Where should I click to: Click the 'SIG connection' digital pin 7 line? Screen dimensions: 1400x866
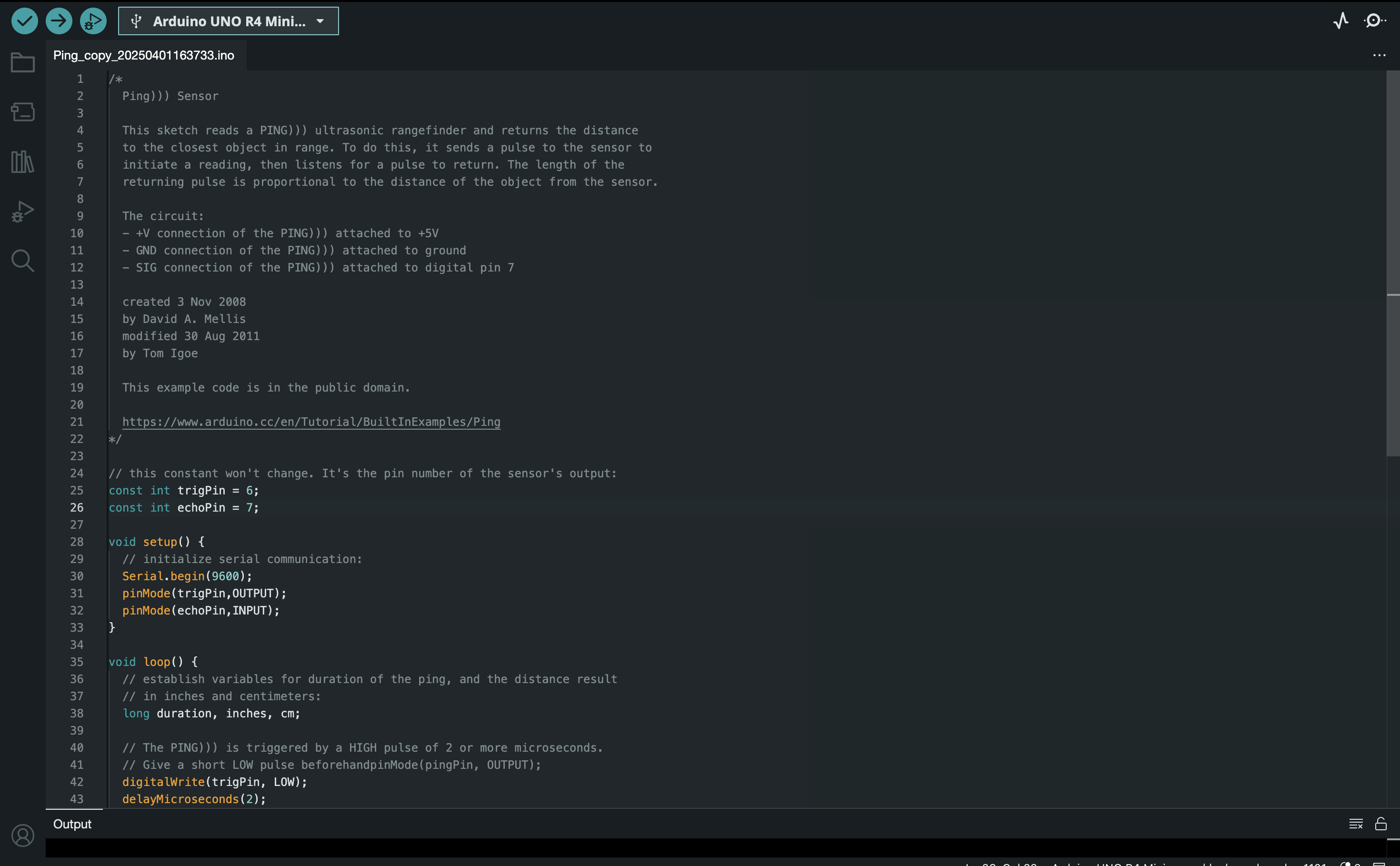pyautogui.click(x=319, y=268)
